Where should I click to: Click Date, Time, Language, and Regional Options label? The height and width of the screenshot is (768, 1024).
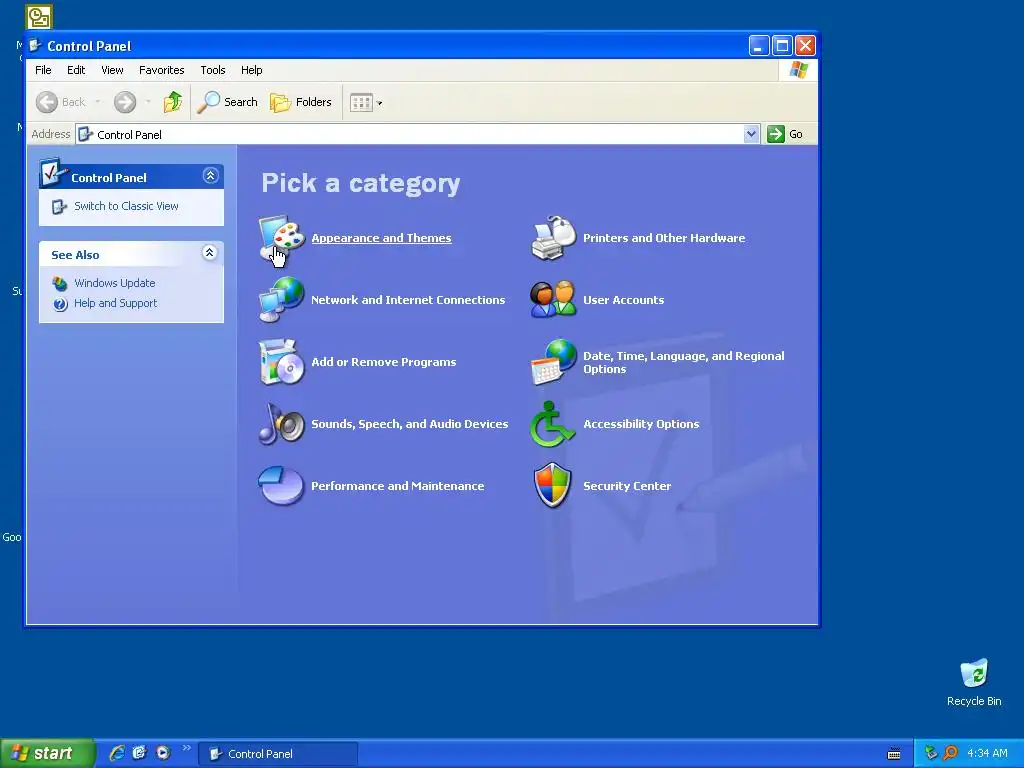(684, 362)
